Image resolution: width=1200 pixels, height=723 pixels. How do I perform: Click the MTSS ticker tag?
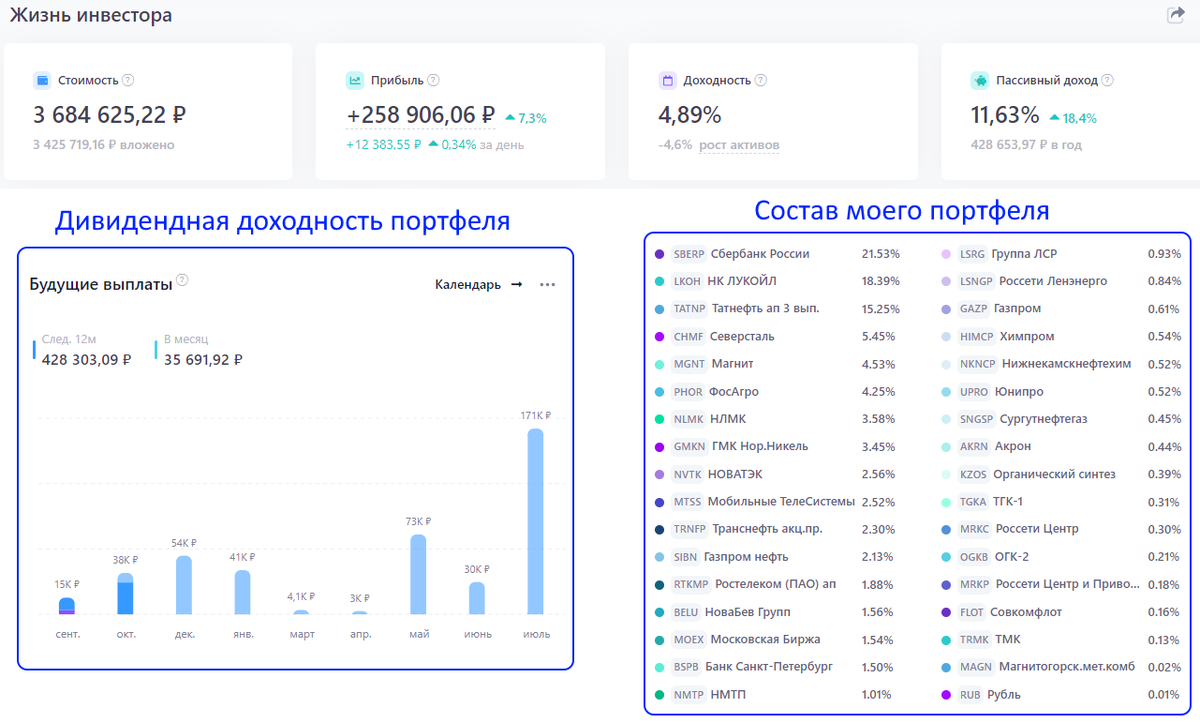pos(687,502)
